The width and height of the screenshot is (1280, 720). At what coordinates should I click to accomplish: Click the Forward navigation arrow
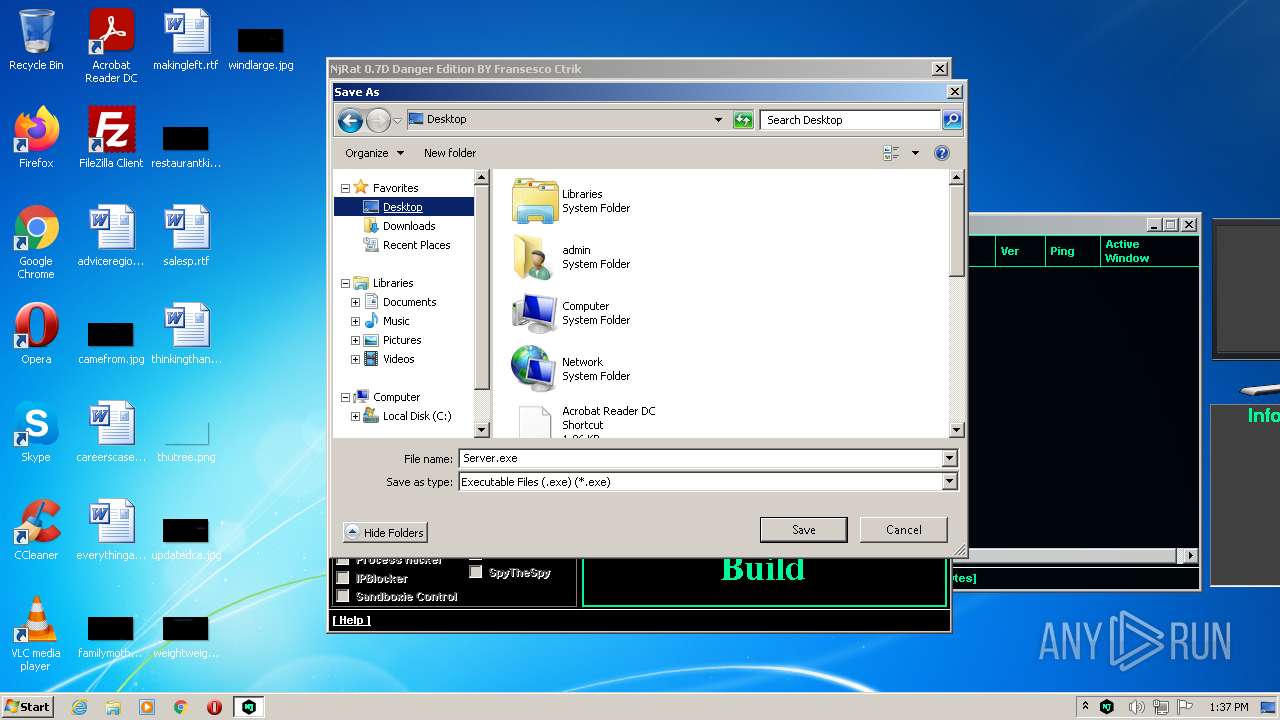[x=378, y=121]
